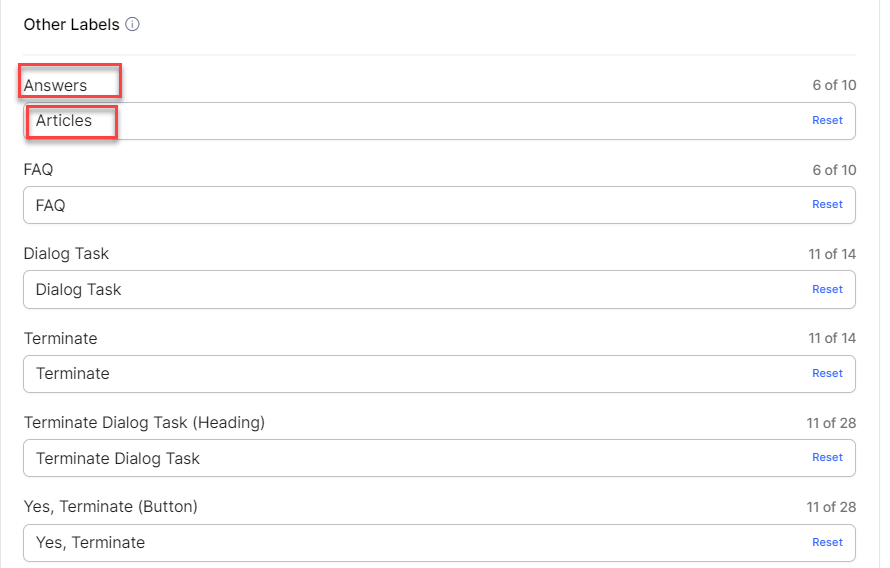This screenshot has width=890, height=568.
Task: Edit the Terminate Dialog Task input
Action: click(x=400, y=458)
